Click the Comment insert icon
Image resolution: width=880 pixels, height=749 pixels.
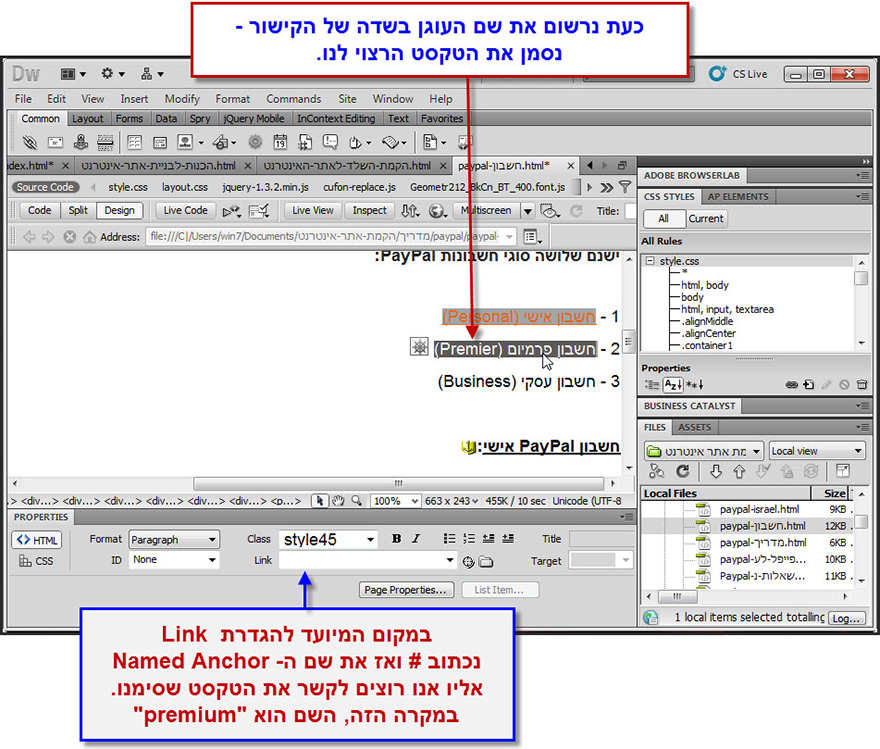(330, 142)
